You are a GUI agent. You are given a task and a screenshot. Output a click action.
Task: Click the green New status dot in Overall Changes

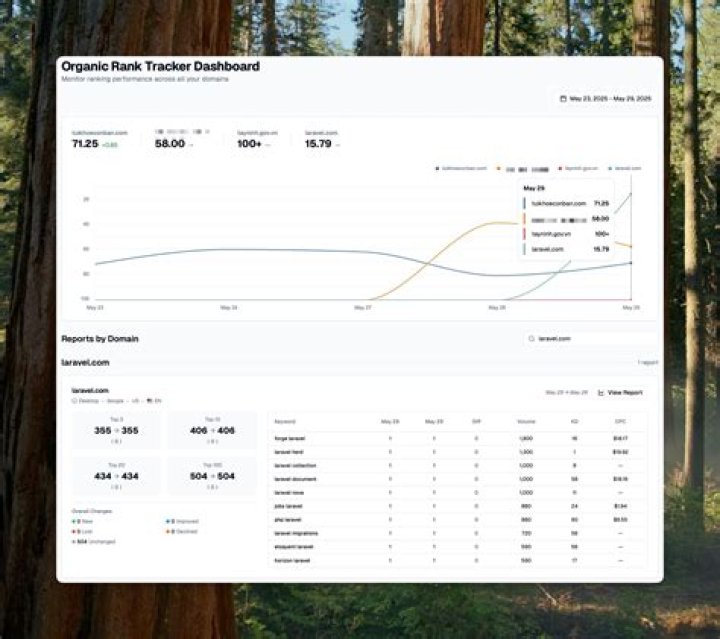(x=73, y=521)
